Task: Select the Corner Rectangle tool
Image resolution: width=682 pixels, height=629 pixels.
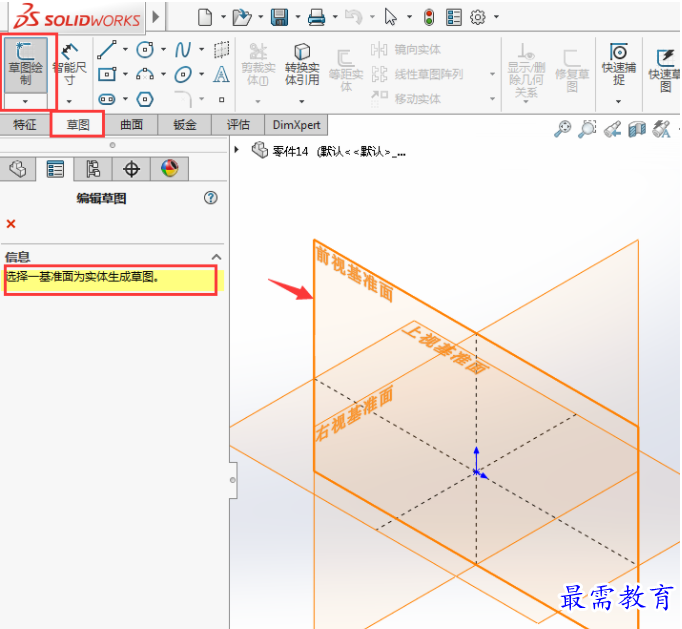Action: pos(107,74)
